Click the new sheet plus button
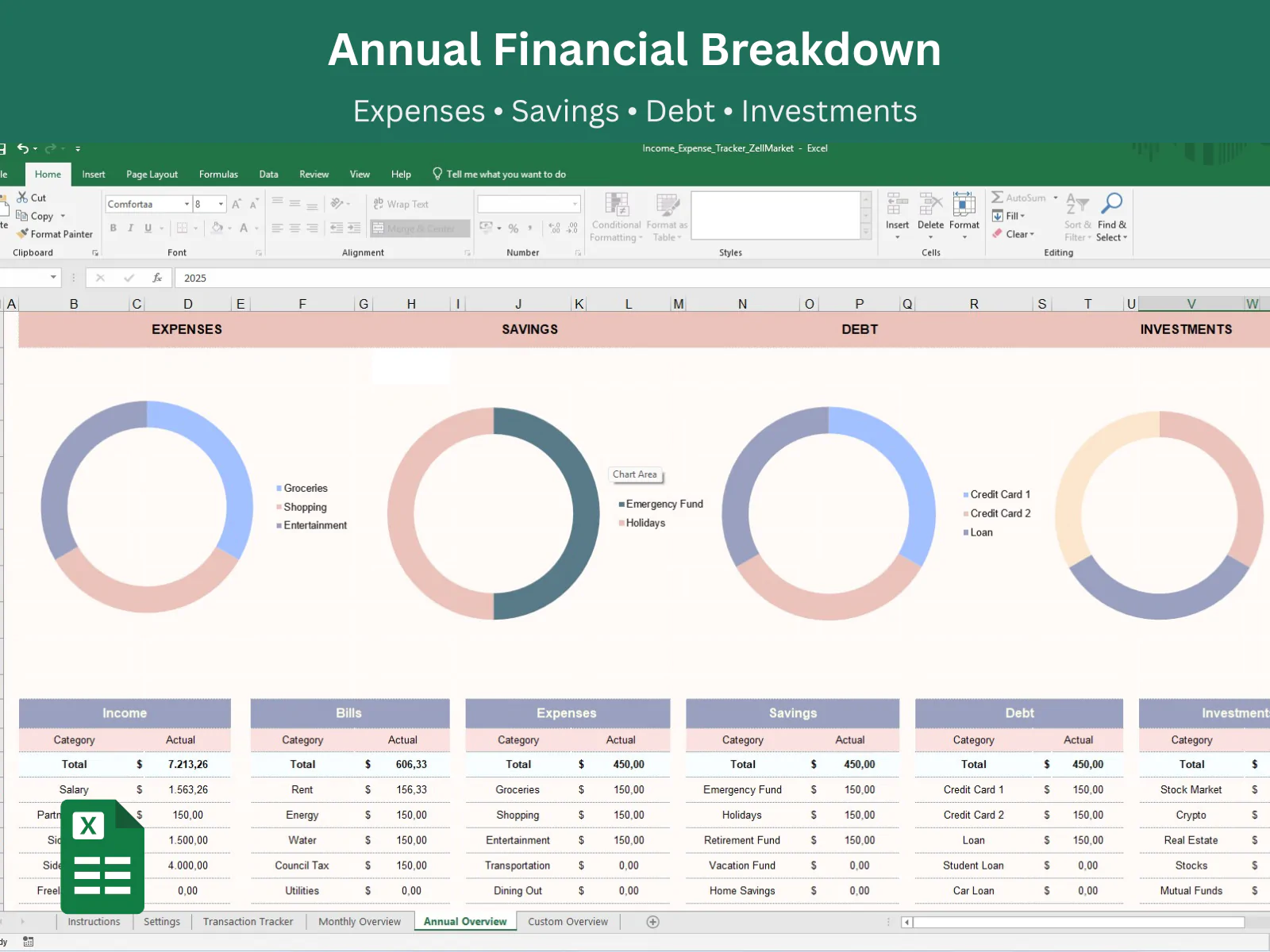Image resolution: width=1270 pixels, height=952 pixels. pos(652,922)
